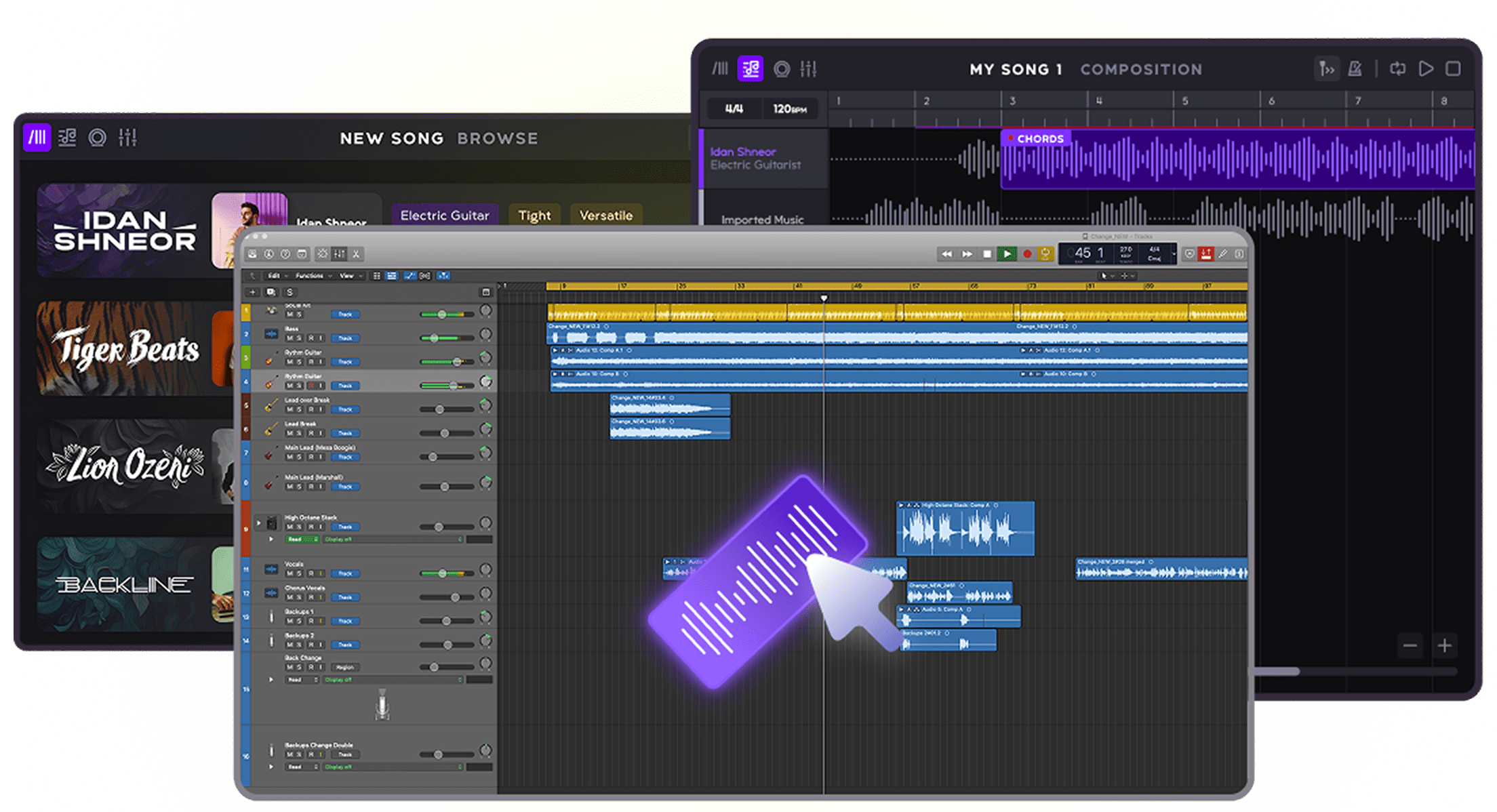Expand the High Octave Stack track disclosure triangle

click(x=258, y=523)
